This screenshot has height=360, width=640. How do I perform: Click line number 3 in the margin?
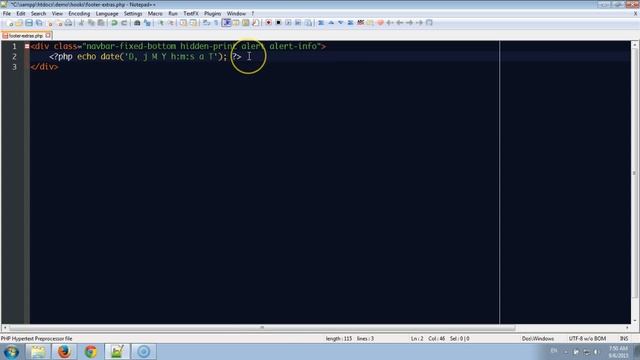tap(14, 67)
